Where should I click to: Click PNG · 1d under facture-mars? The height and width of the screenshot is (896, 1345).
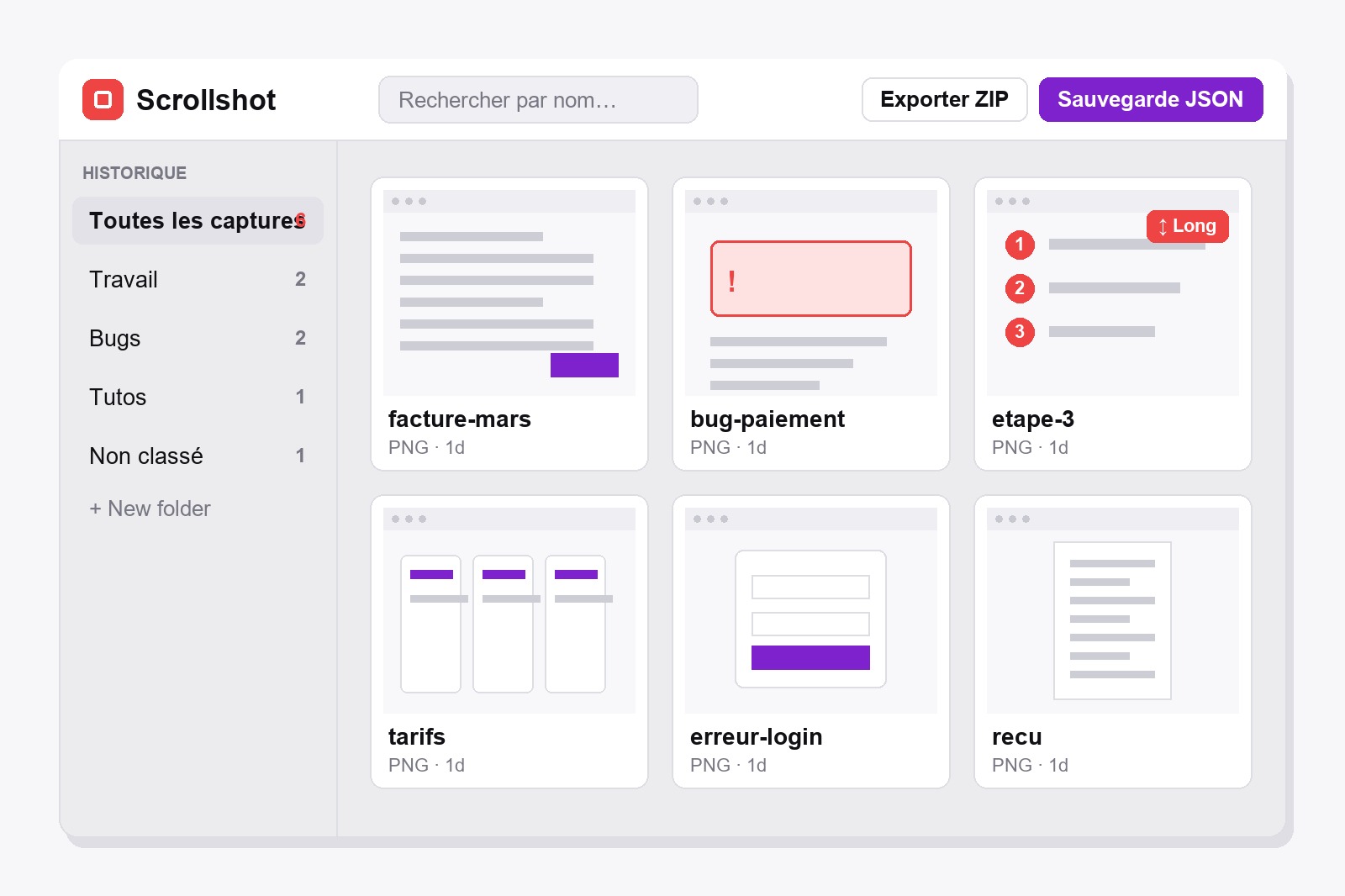[427, 447]
